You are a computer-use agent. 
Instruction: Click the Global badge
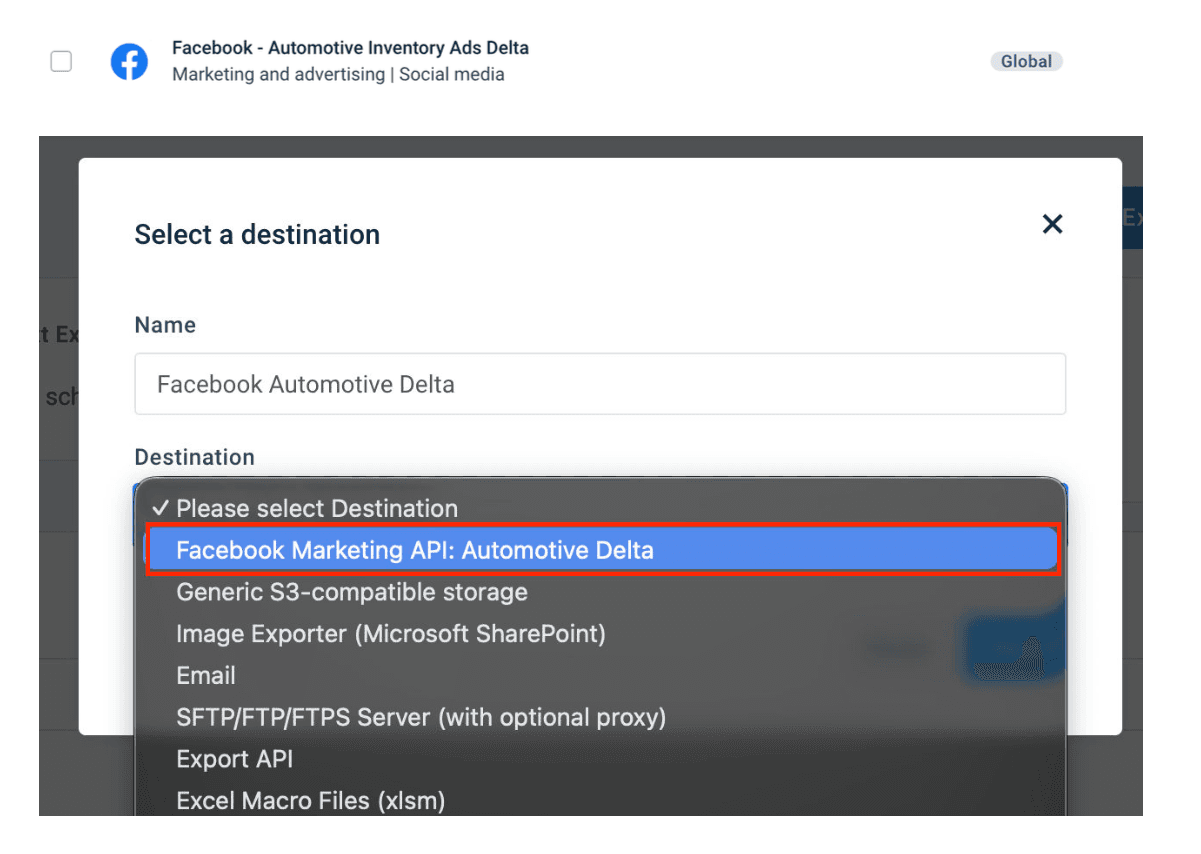[1026, 61]
